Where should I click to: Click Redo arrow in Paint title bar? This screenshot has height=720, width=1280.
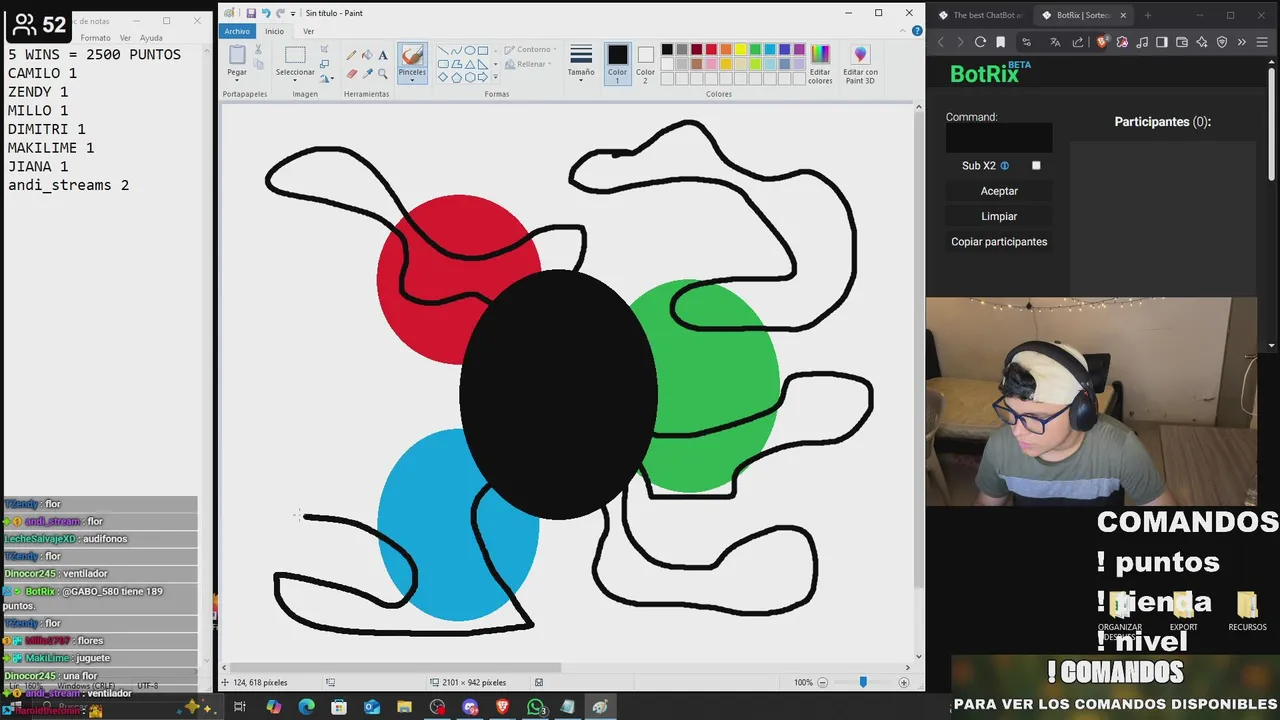tap(280, 13)
